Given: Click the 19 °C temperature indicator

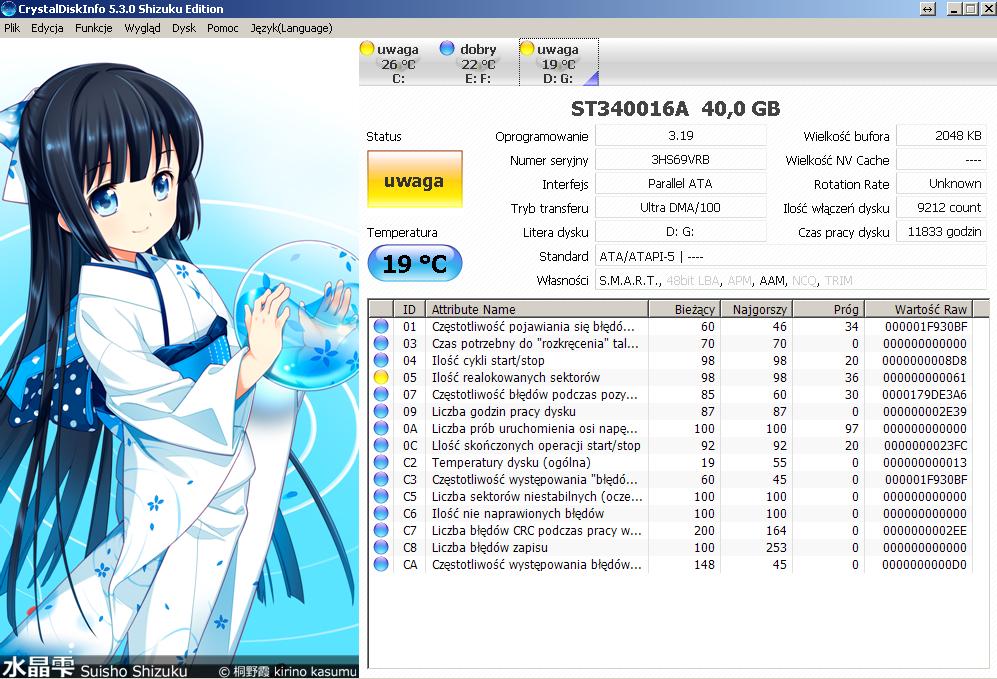Looking at the screenshot, I should (415, 263).
